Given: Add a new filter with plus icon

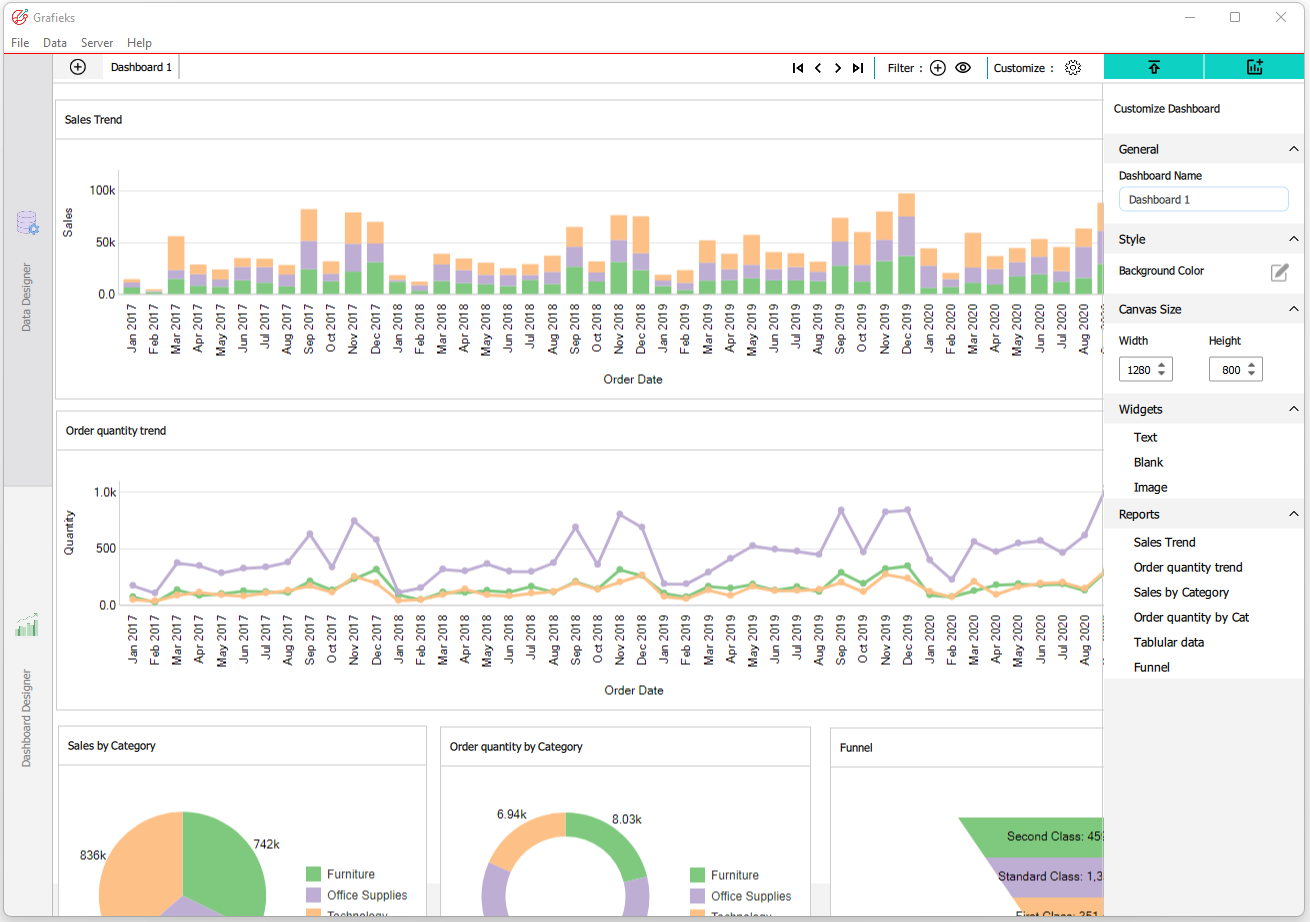Looking at the screenshot, I should click(938, 68).
